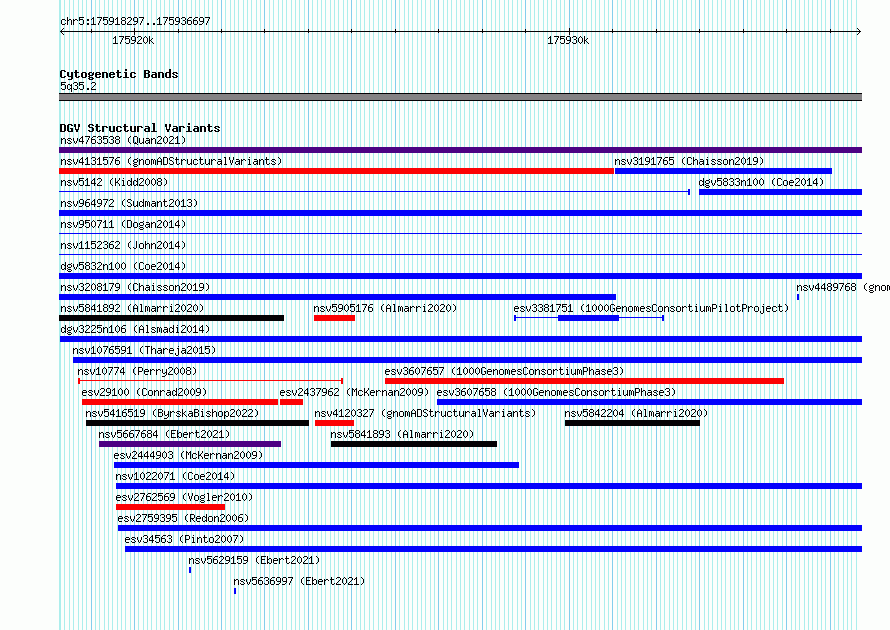Screen dimensions: 890x630
Task: Open esv2444903 (McKernan2009) label
Action: [188, 455]
